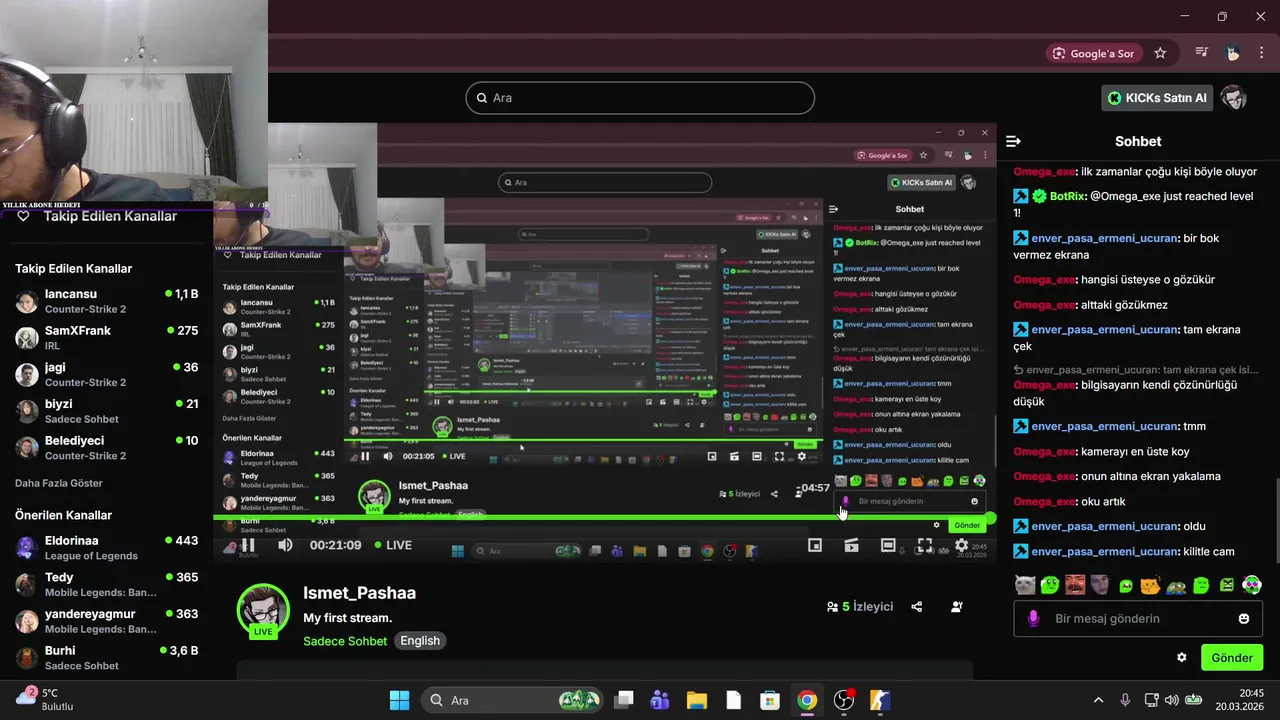Image resolution: width=1280 pixels, height=720 pixels.
Task: Select the small green laughing blob emote
Action: point(1126,586)
